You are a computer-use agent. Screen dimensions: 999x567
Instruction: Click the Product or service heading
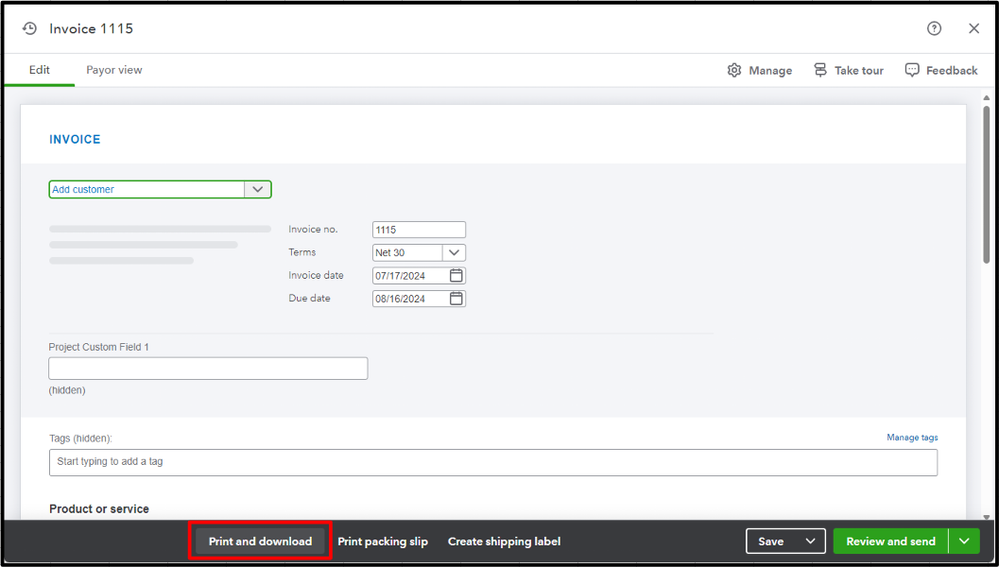99,508
